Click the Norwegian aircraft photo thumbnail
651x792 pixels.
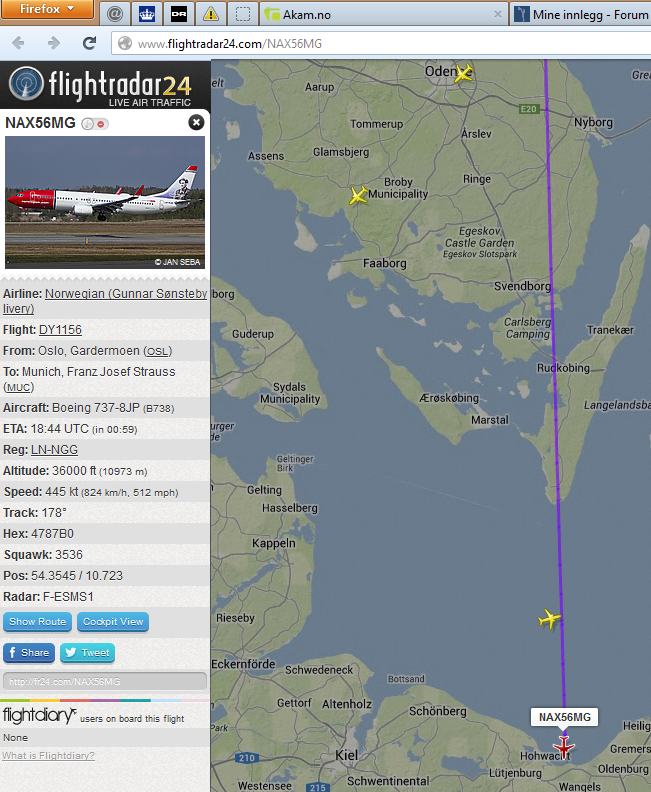pyautogui.click(x=105, y=202)
